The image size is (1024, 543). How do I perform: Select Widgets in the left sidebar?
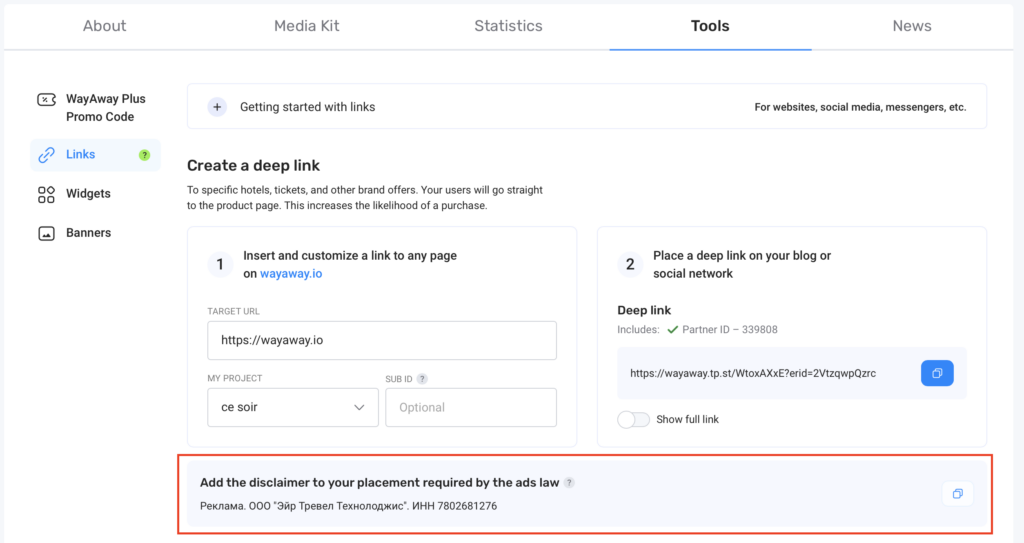(x=88, y=194)
